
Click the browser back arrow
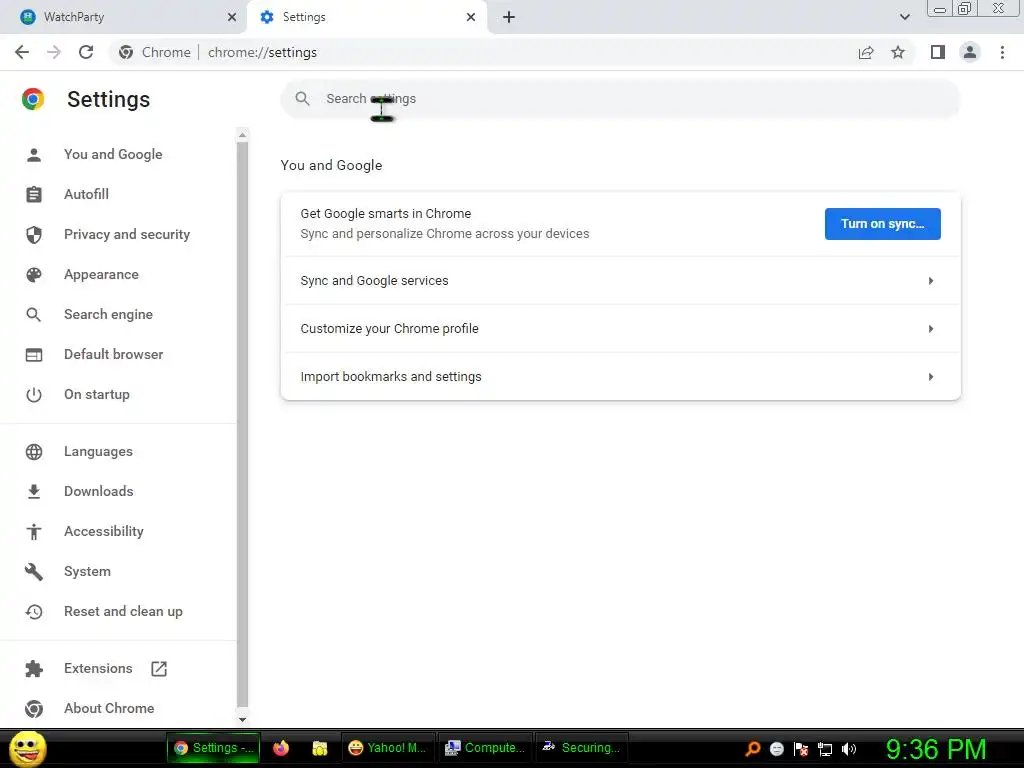click(22, 52)
